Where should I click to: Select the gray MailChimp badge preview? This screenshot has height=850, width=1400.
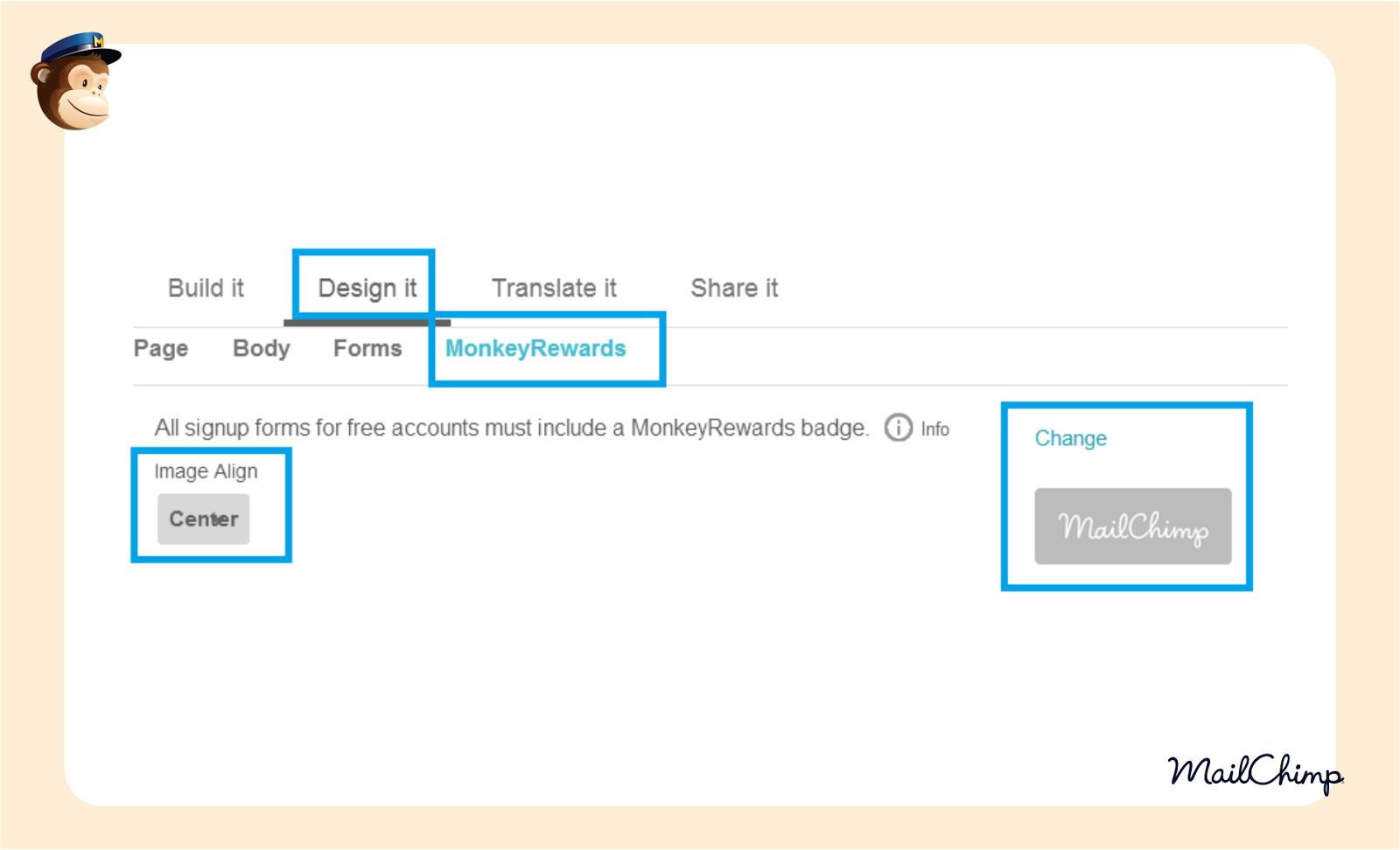(x=1133, y=526)
